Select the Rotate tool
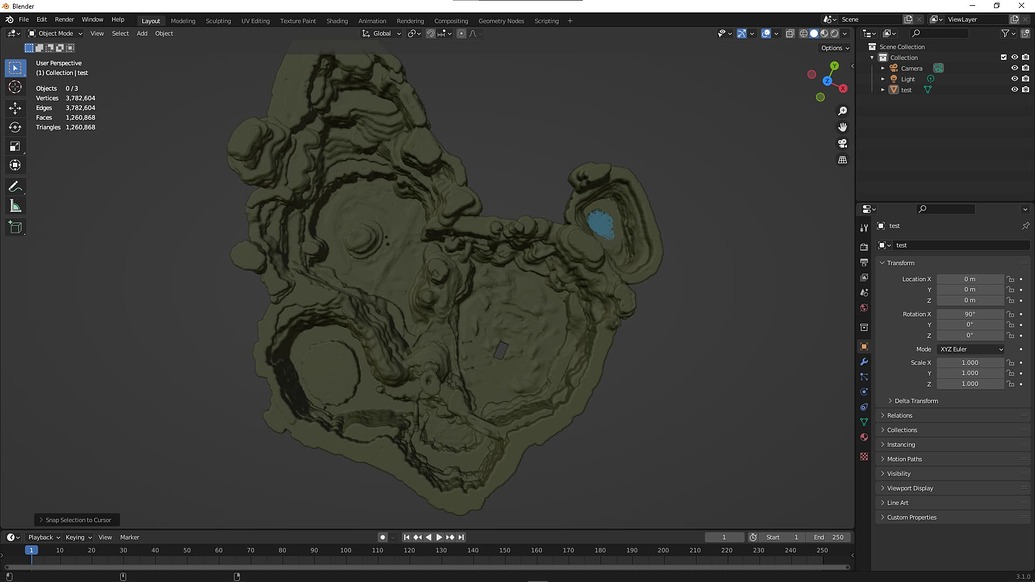Viewport: 1035px width, 582px height. click(15, 127)
